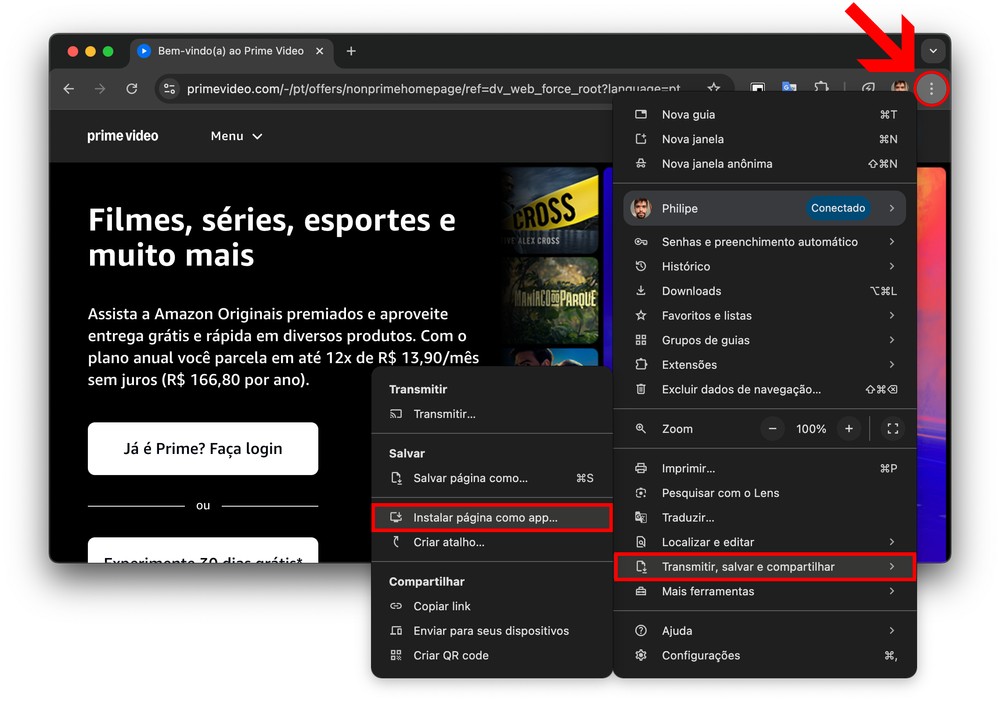Viewport: 1000px width, 701px height.
Task: Open site information icon in address bar
Action: [x=169, y=89]
